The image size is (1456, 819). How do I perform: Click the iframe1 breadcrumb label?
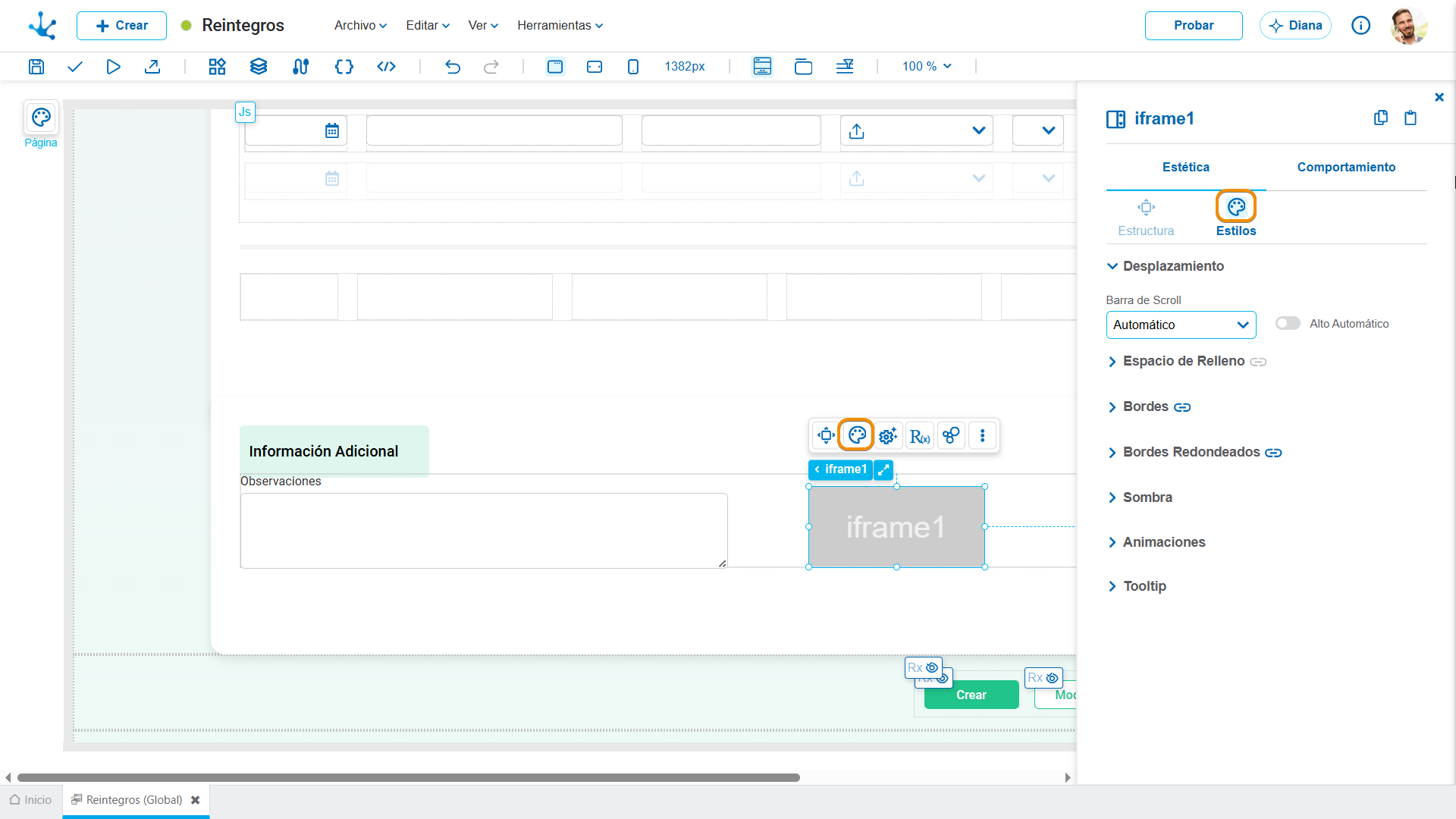840,469
